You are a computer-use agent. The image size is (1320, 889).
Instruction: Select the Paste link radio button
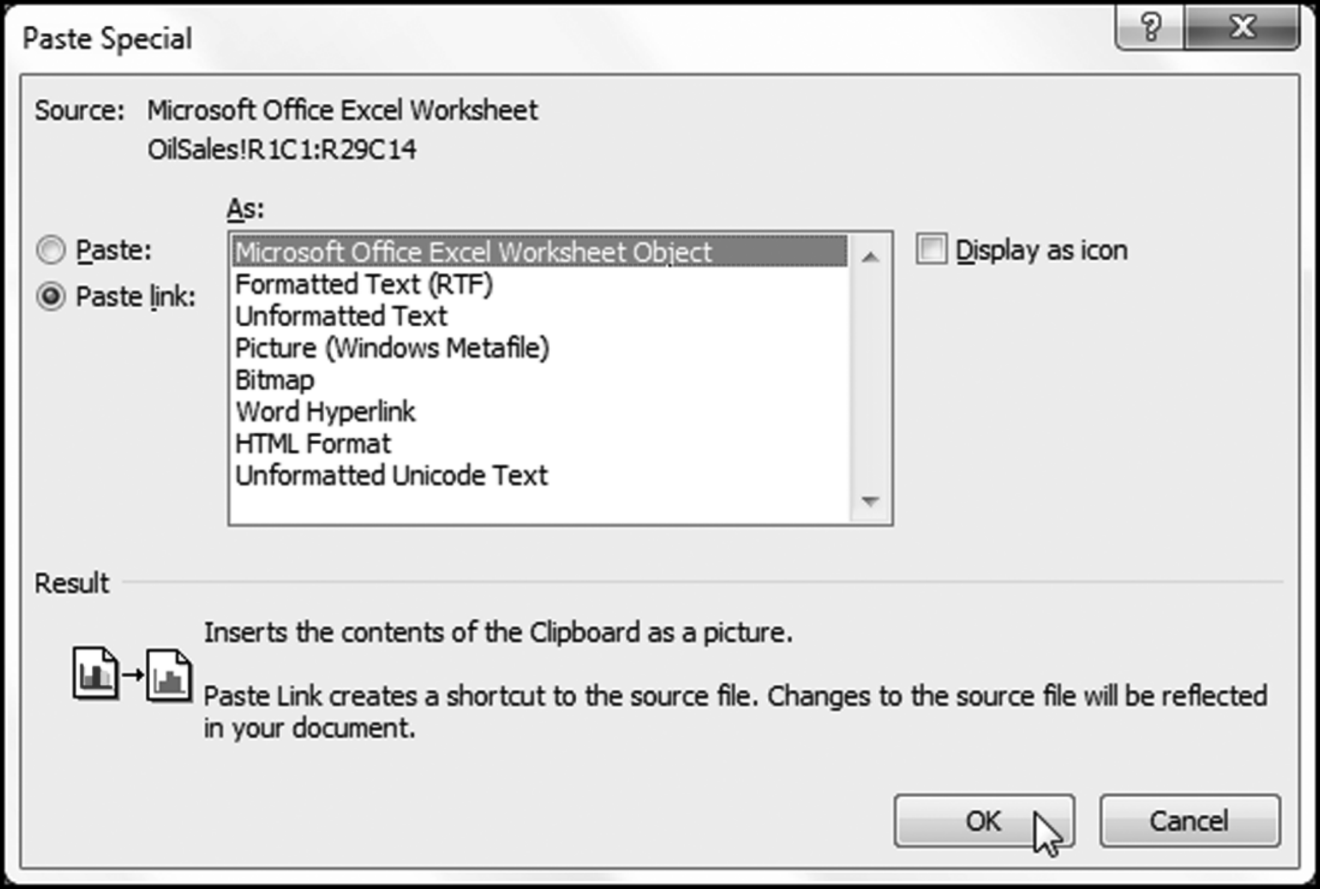(x=54, y=298)
